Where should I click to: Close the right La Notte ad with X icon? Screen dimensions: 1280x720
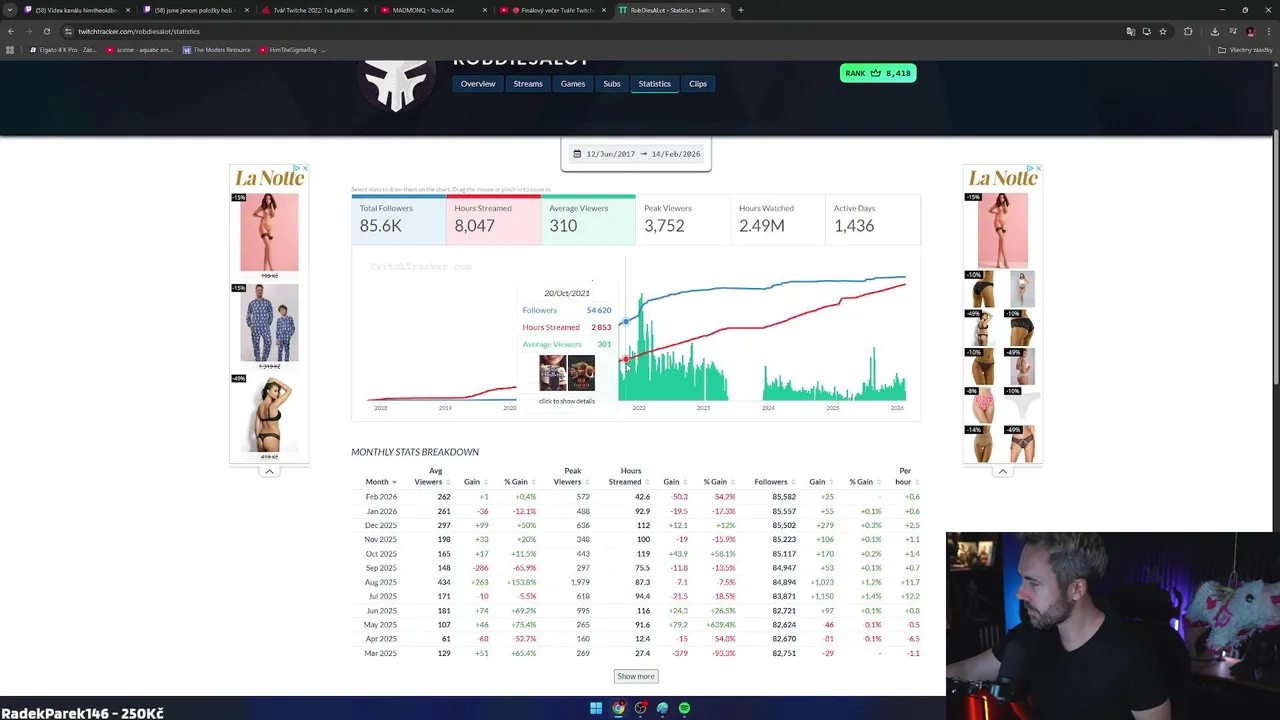pos(1038,168)
